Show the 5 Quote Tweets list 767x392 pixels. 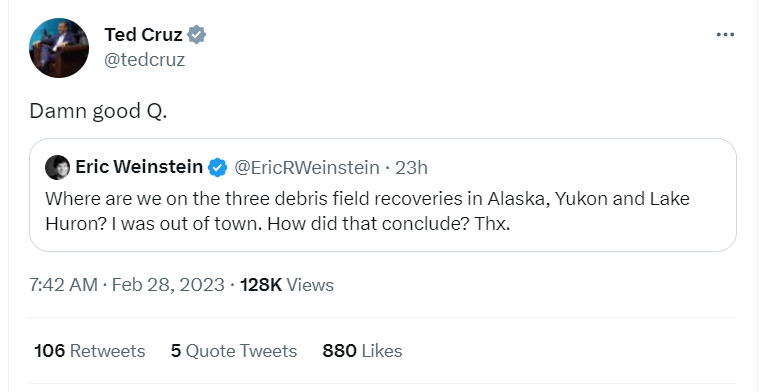234,351
